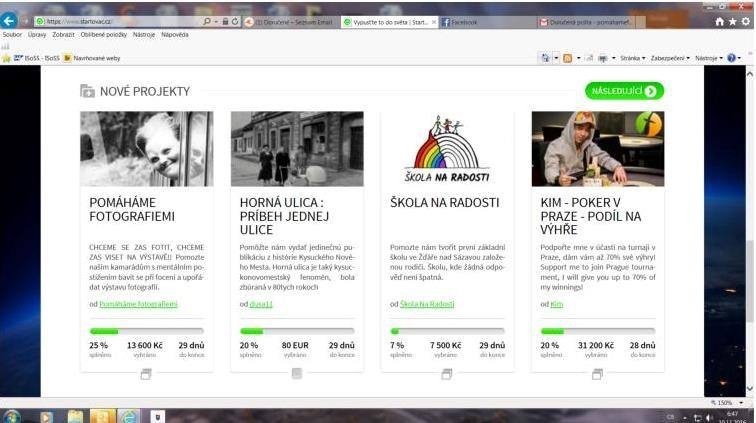
Task: Open browser Home page icon
Action: click(719, 22)
